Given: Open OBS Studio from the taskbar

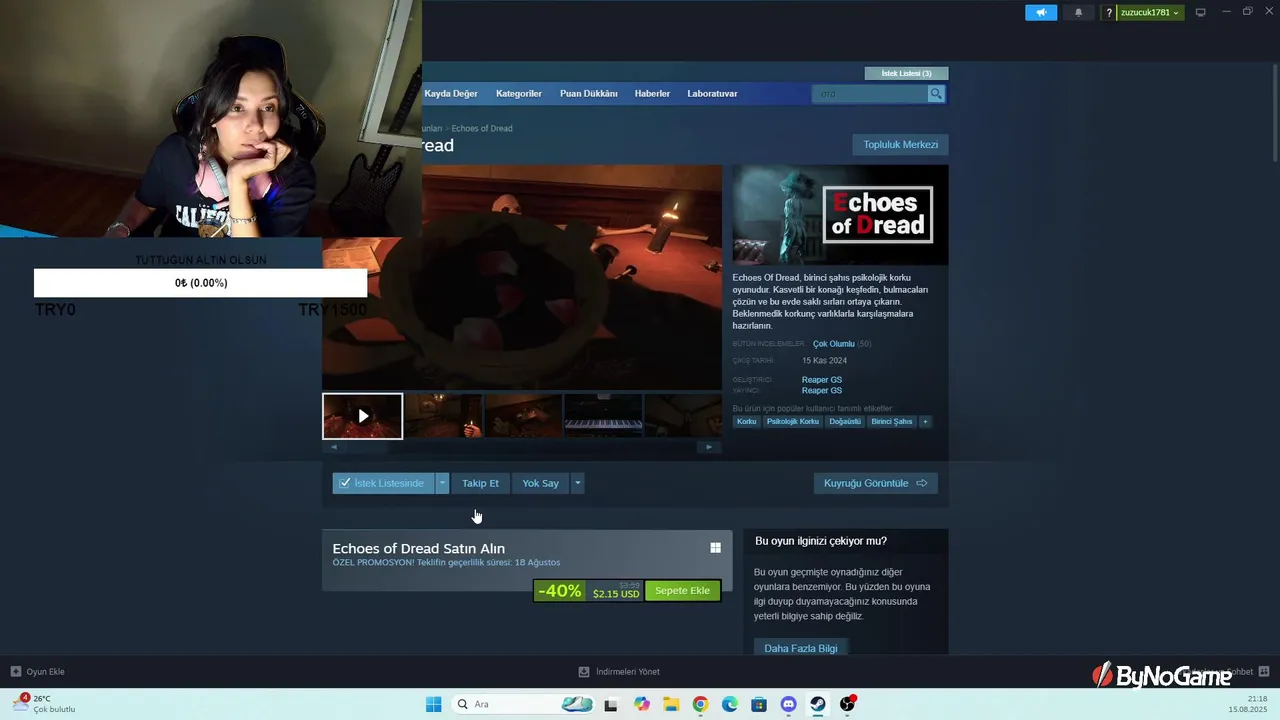Looking at the screenshot, I should pos(847,704).
